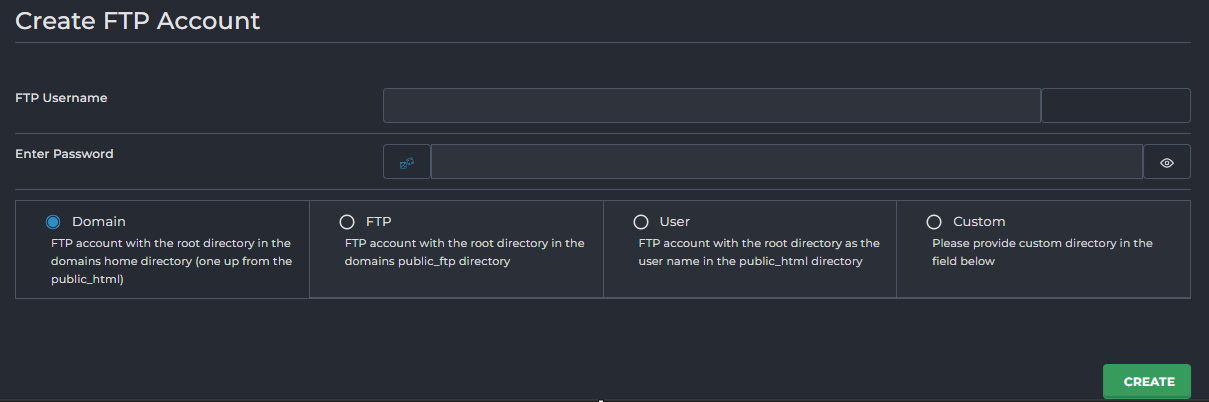1209x402 pixels.
Task: Click the public_ftp directory description text
Action: pyautogui.click(x=464, y=252)
